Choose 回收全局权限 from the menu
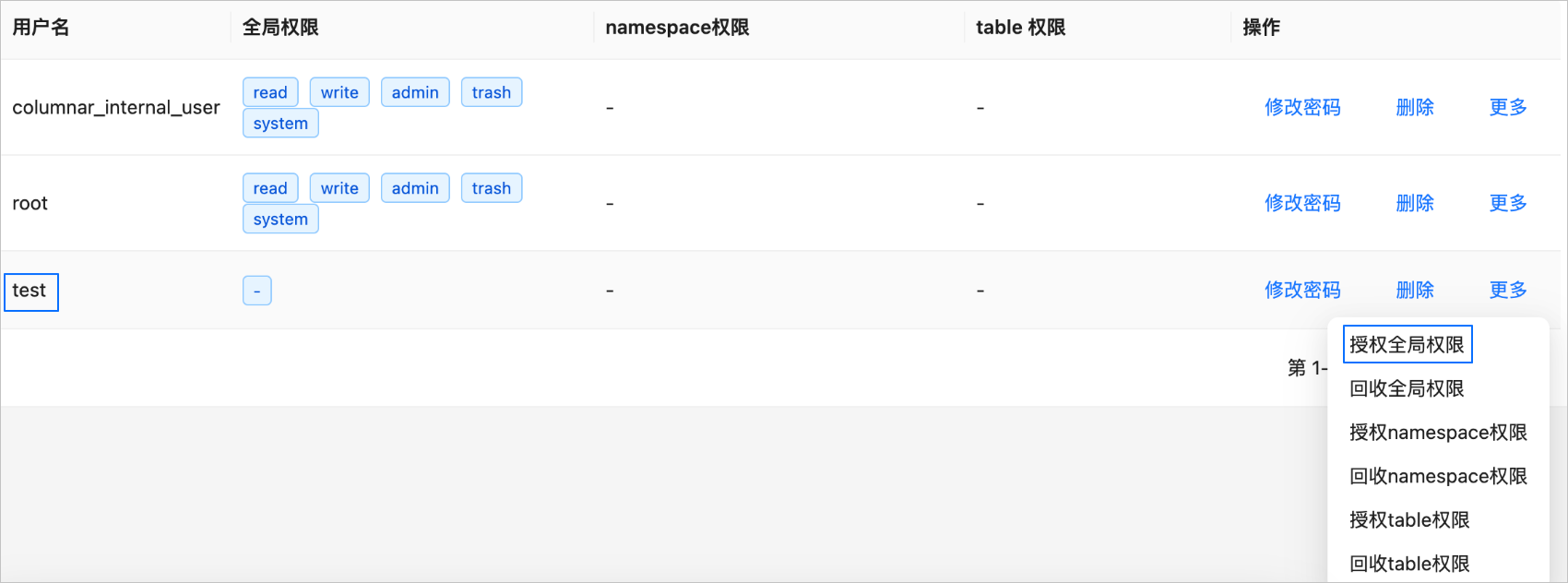The width and height of the screenshot is (1568, 583). 1407,388
